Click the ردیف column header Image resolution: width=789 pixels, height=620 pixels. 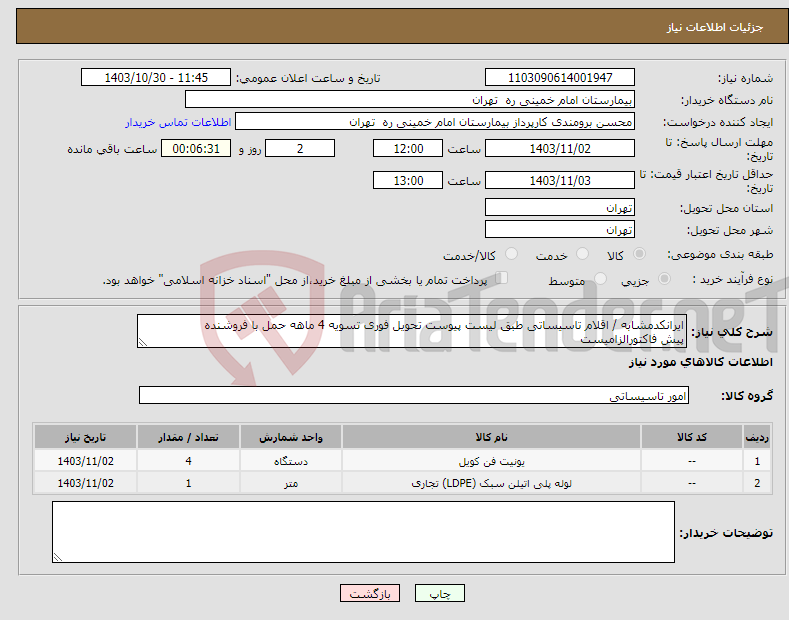757,437
